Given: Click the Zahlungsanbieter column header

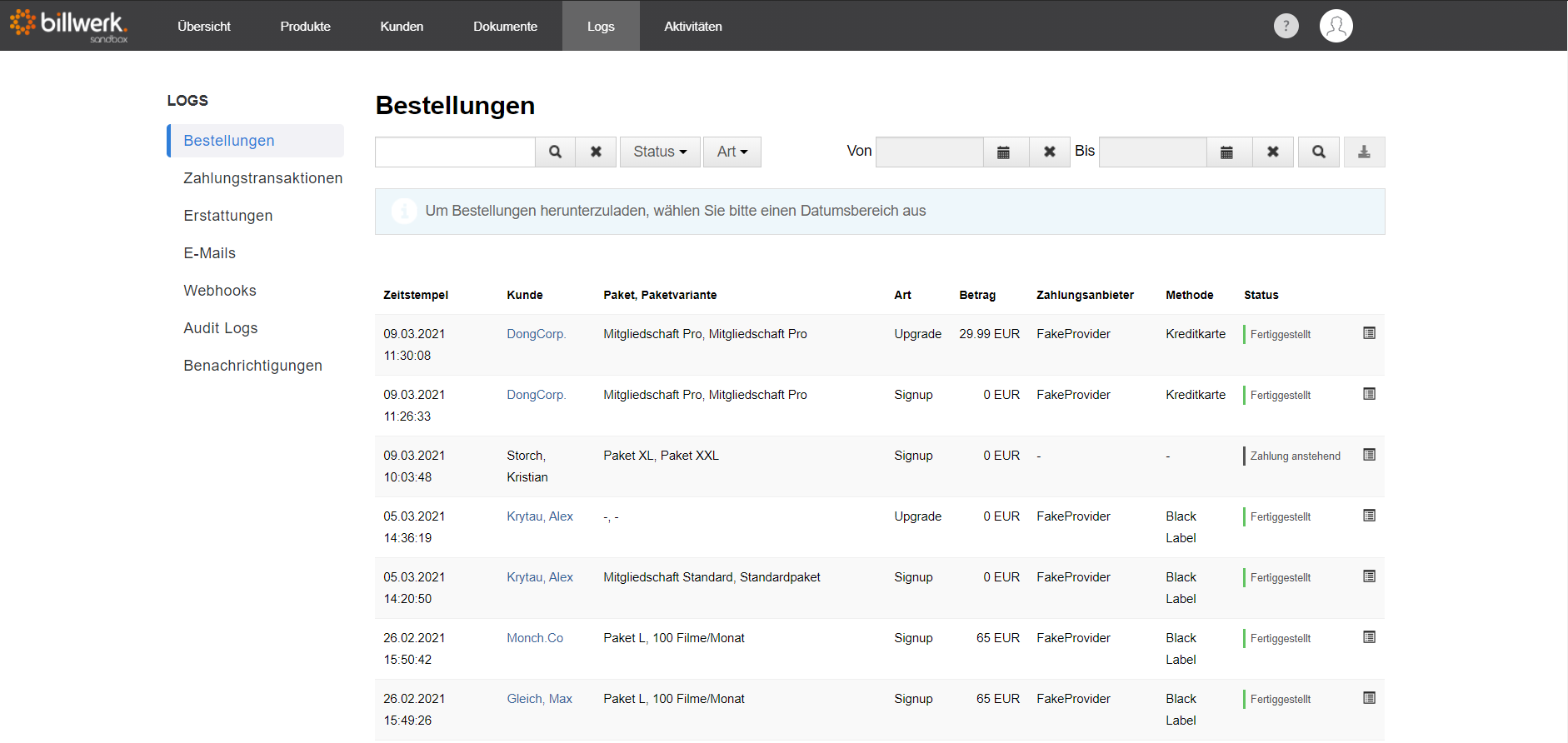Looking at the screenshot, I should (1085, 295).
